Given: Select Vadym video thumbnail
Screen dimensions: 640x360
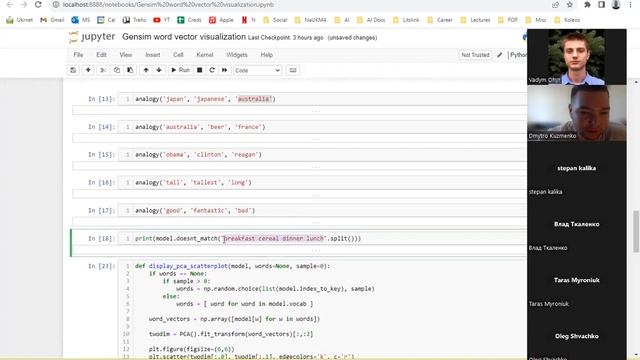Looking at the screenshot, I should click(x=576, y=57).
